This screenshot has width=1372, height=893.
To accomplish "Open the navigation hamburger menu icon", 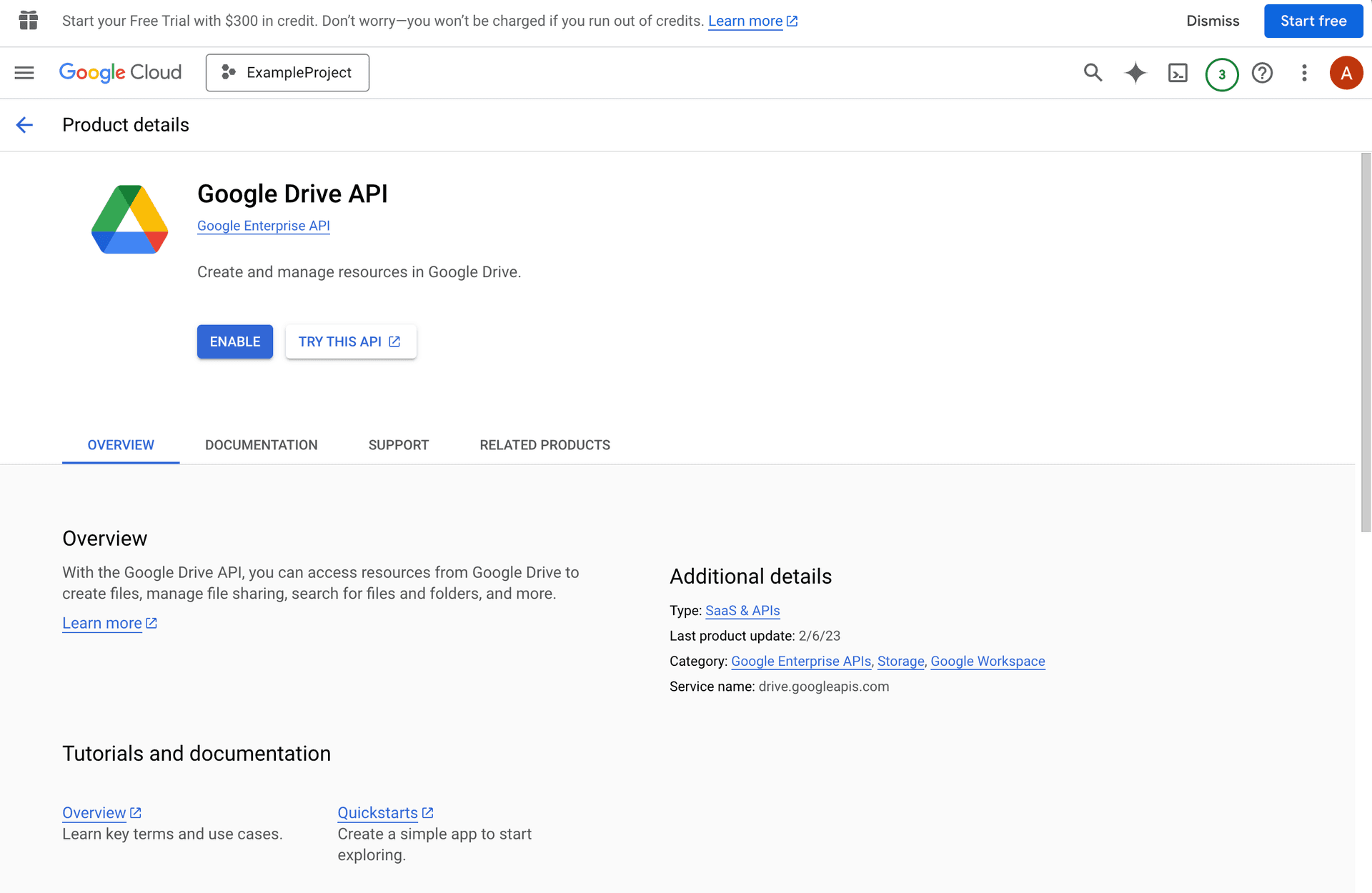I will [24, 72].
